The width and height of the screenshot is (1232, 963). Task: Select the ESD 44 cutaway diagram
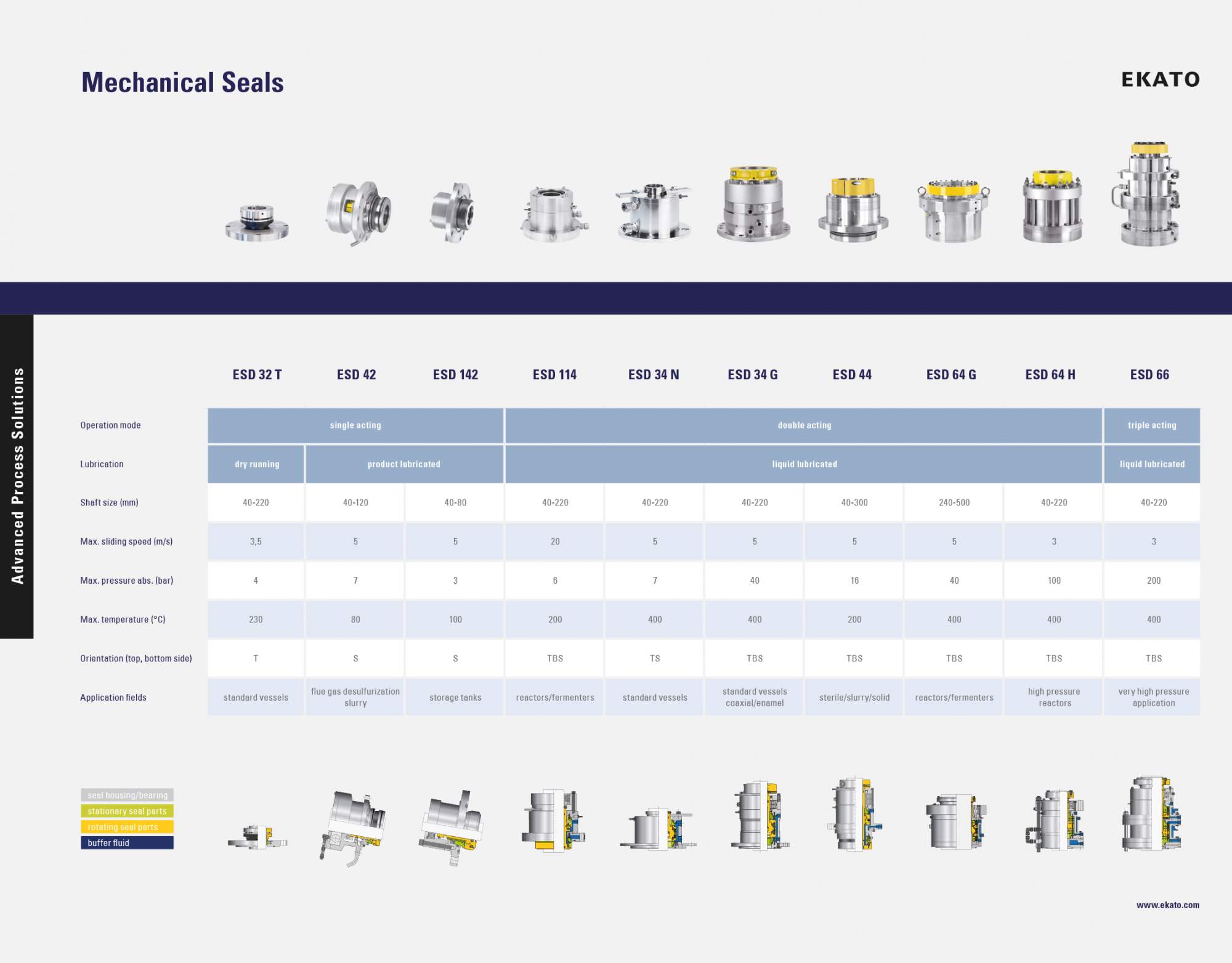coord(854,814)
